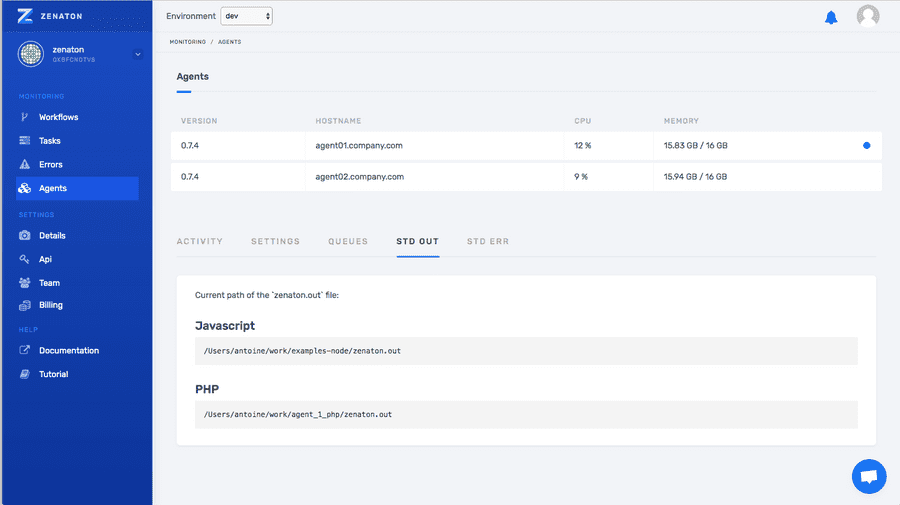
Task: Switch to the Queues tab
Action: point(348,241)
